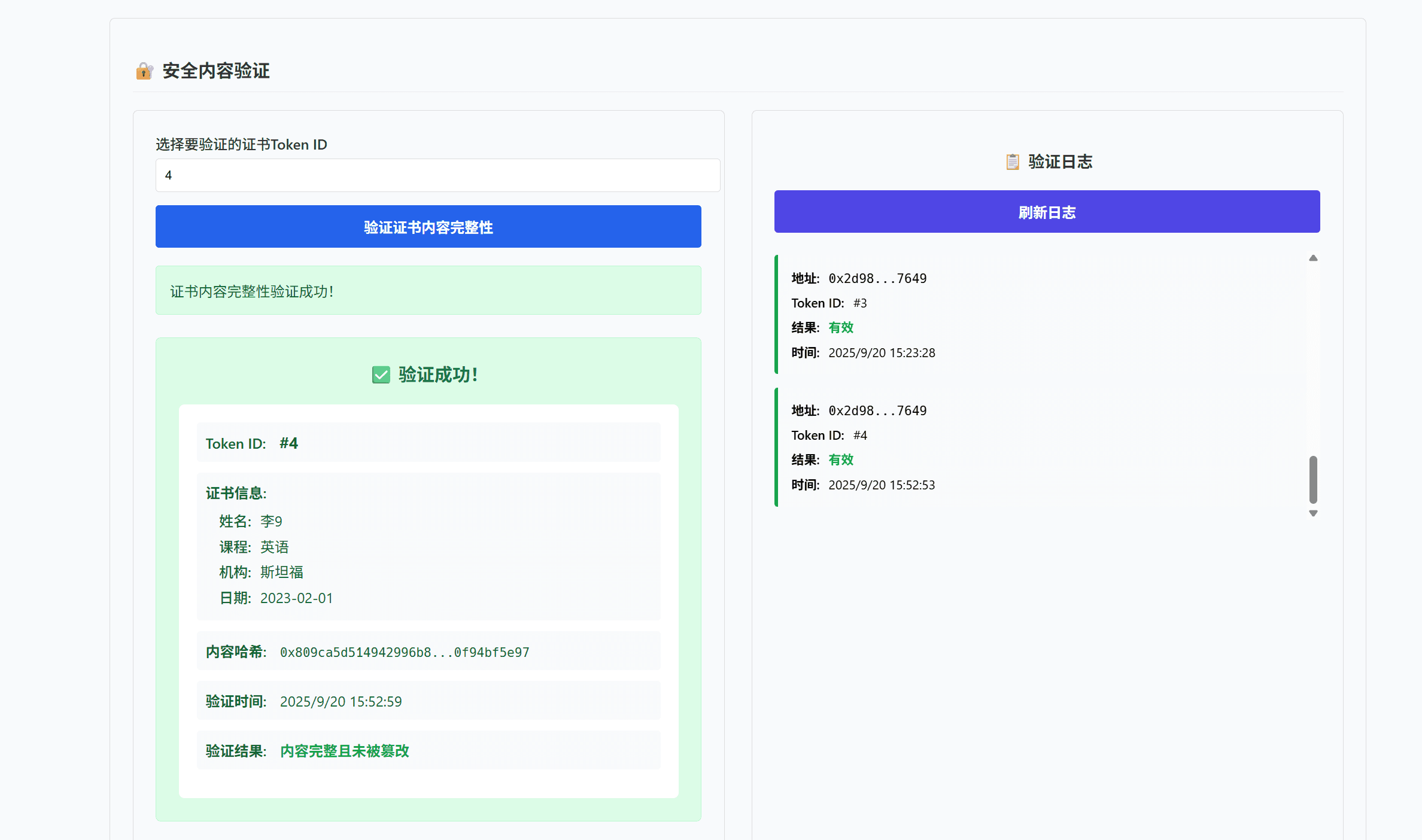Click the scroll-down arrow in the log panel
Viewport: 1422px width, 840px height.
click(x=1313, y=513)
